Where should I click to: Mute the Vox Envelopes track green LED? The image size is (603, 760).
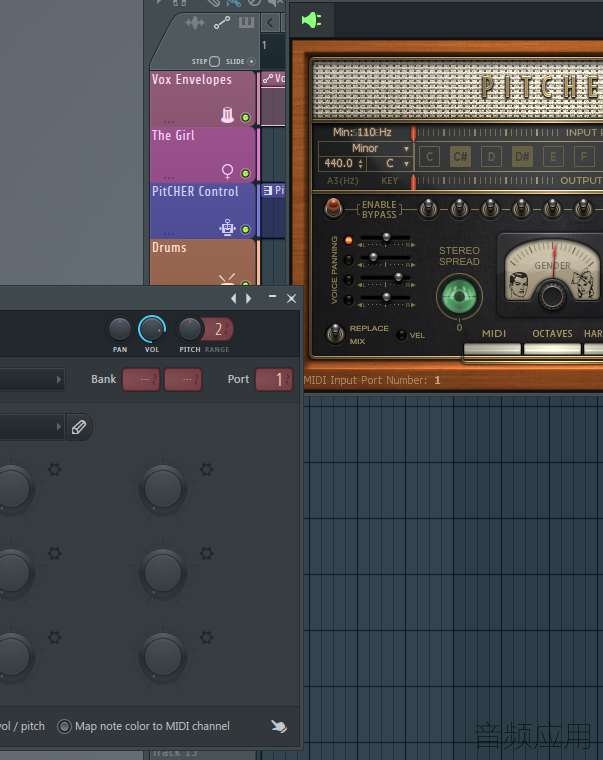(x=245, y=117)
